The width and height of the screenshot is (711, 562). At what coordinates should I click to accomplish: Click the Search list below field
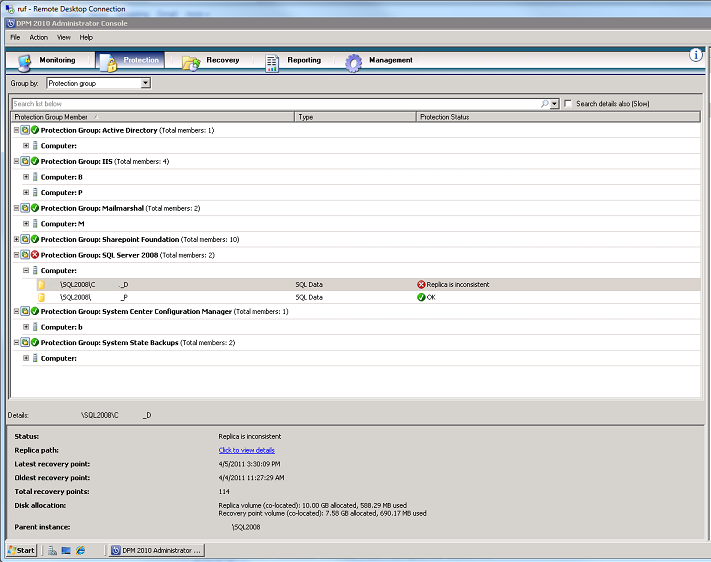click(276, 104)
